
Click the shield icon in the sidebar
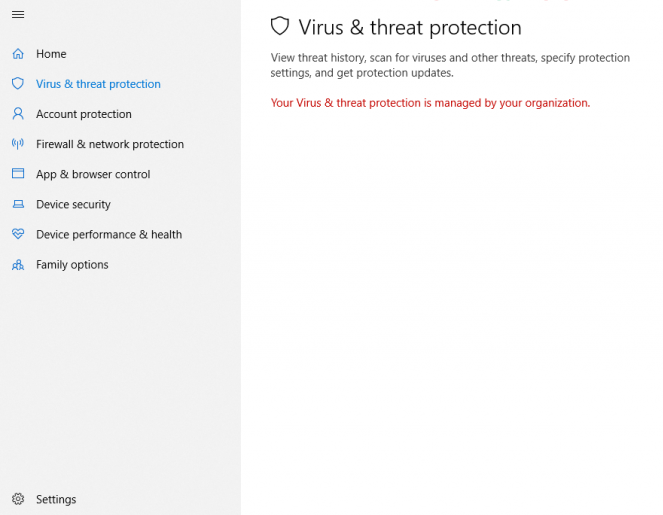[x=18, y=84]
